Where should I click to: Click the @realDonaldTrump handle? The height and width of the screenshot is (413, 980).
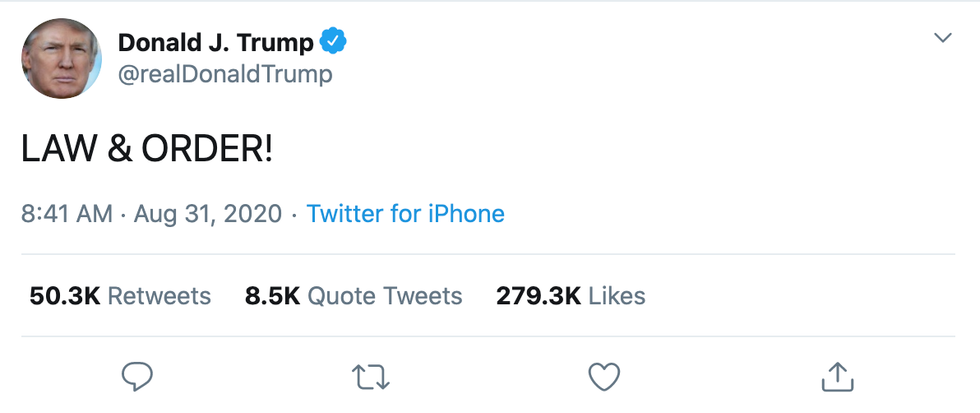(x=225, y=74)
